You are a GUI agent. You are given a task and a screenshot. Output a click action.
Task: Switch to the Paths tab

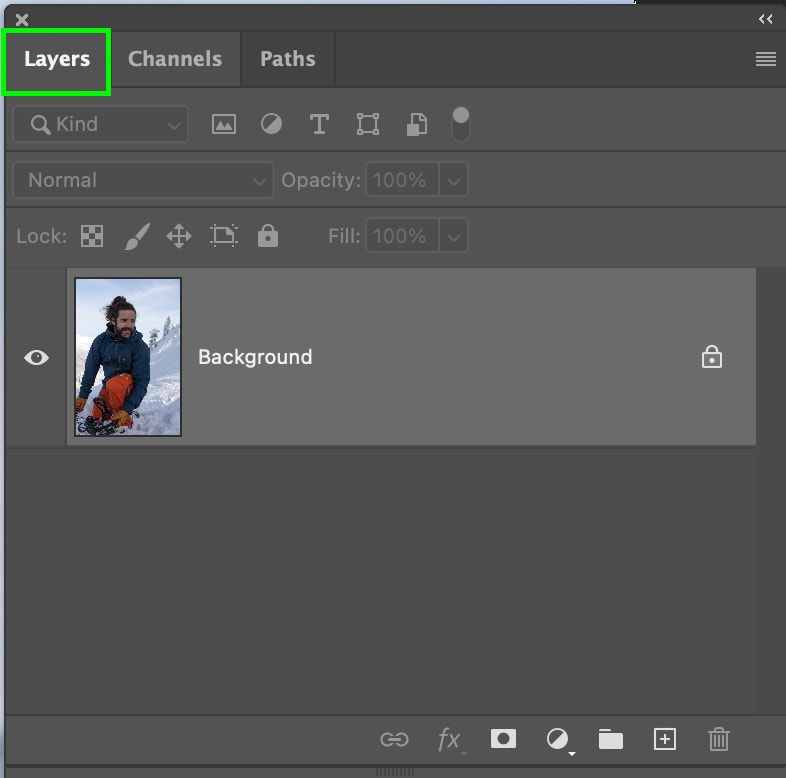288,59
